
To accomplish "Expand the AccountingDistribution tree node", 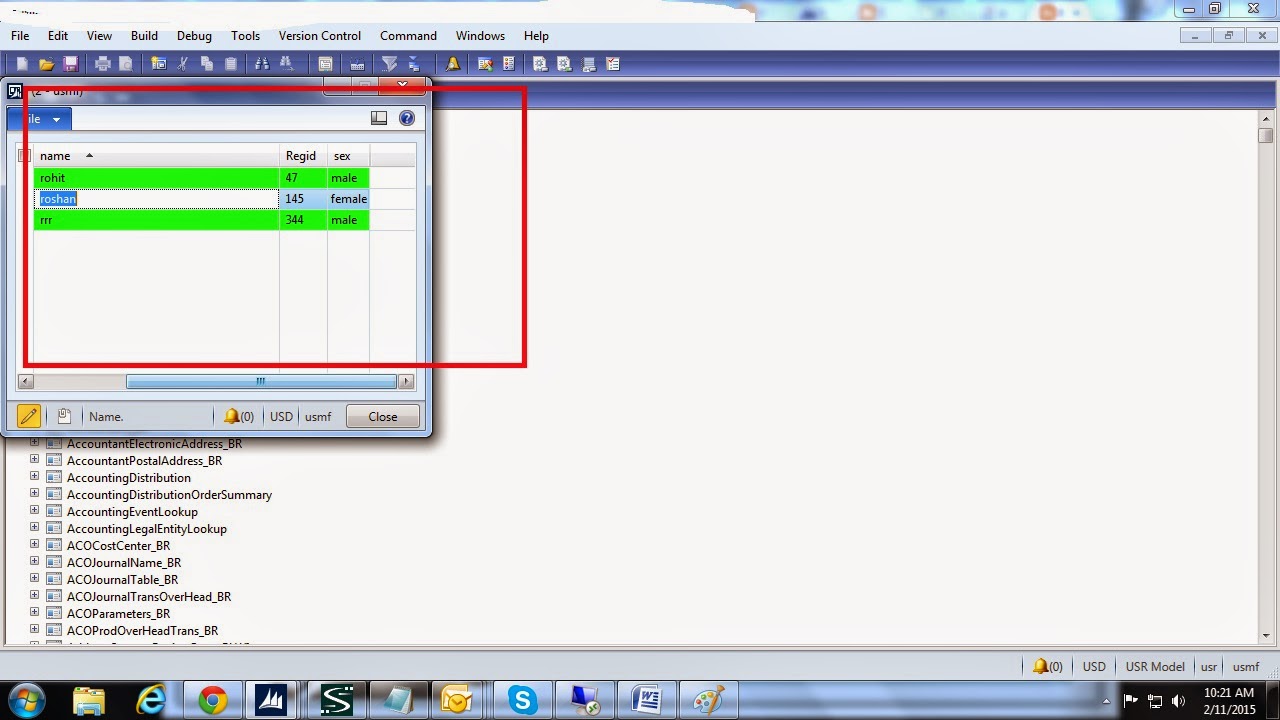I will [36, 477].
